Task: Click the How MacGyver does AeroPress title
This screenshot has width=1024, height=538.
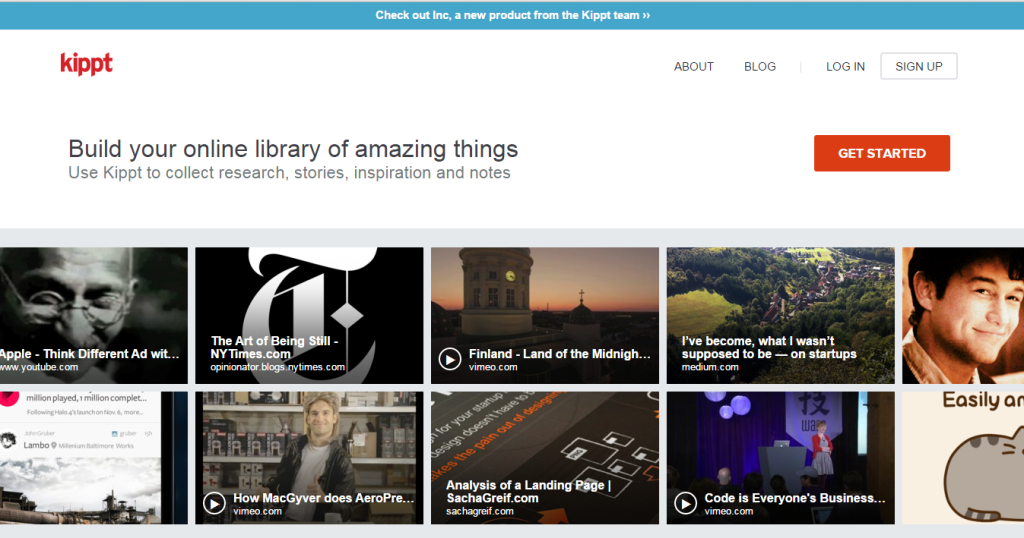Action: [x=324, y=498]
